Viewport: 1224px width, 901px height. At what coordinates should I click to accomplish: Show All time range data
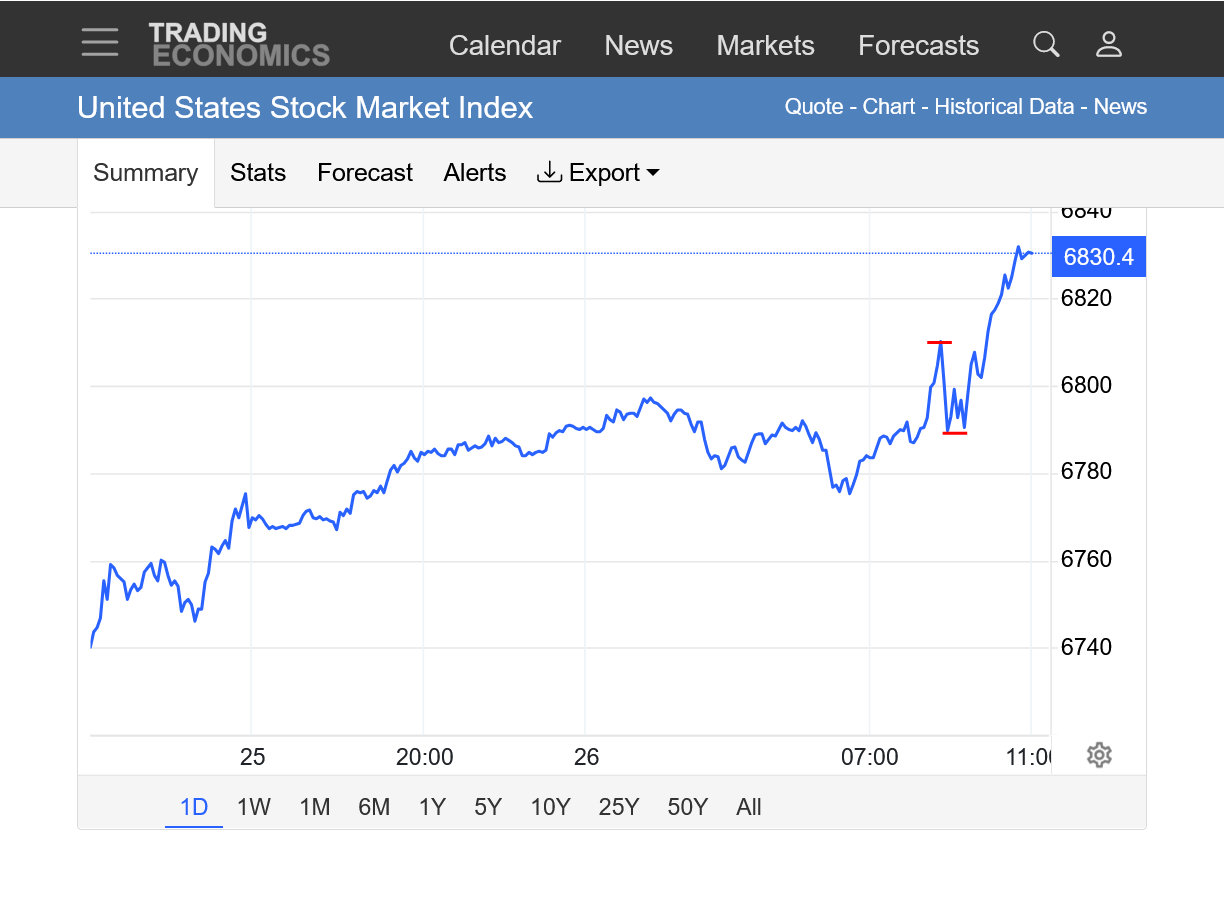(x=749, y=807)
